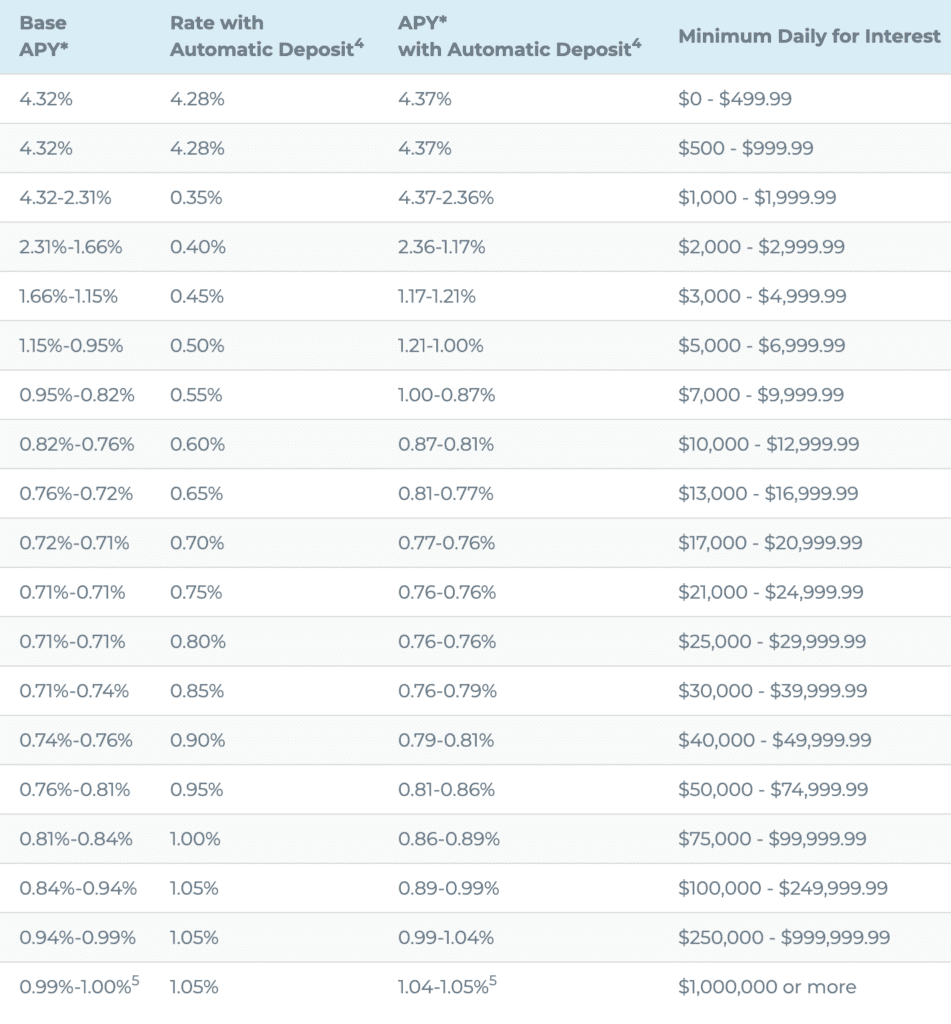
Task: Select the "$0 - $499.99" balance cell
Action: [735, 99]
